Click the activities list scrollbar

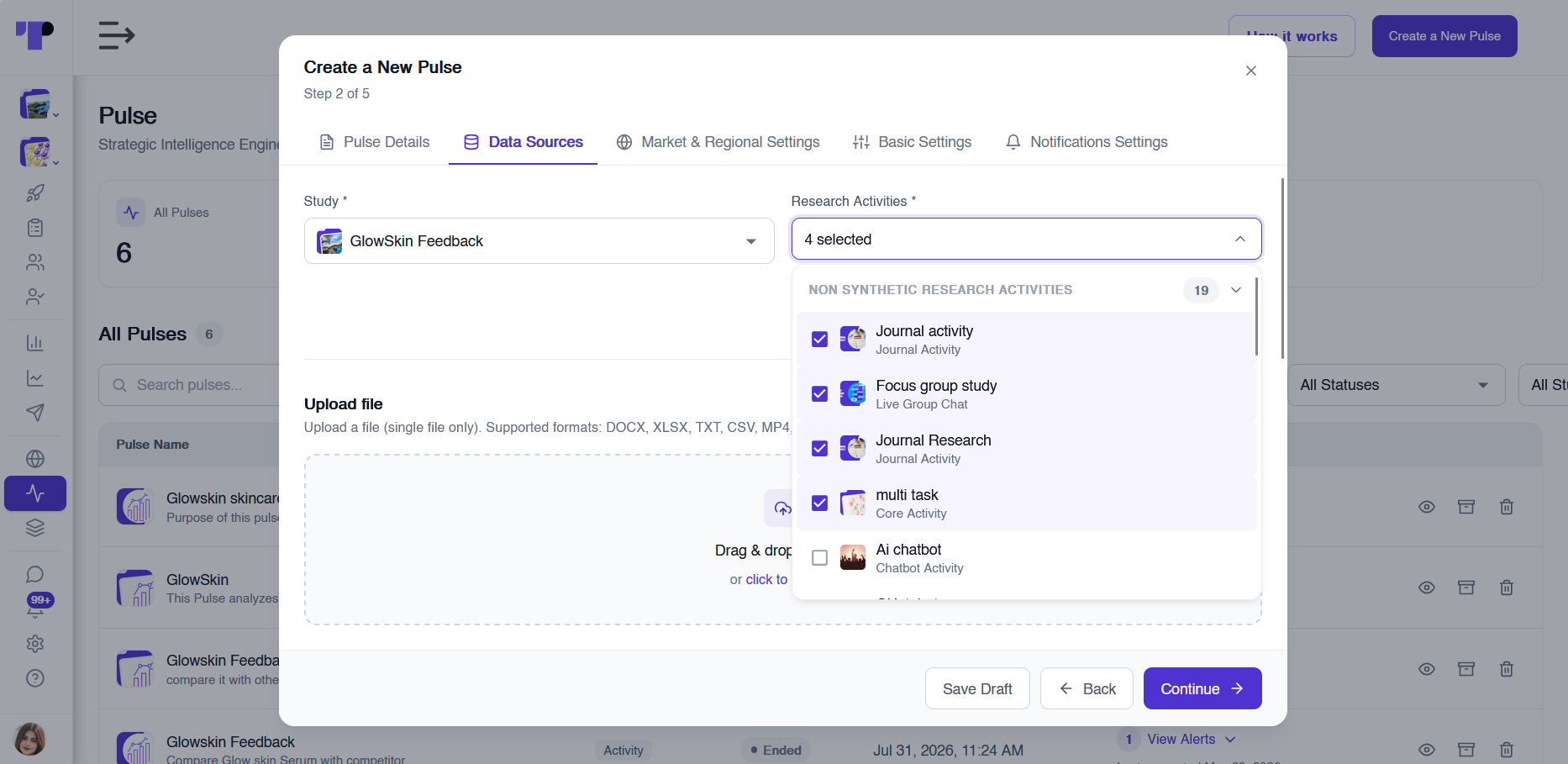tap(1256, 315)
